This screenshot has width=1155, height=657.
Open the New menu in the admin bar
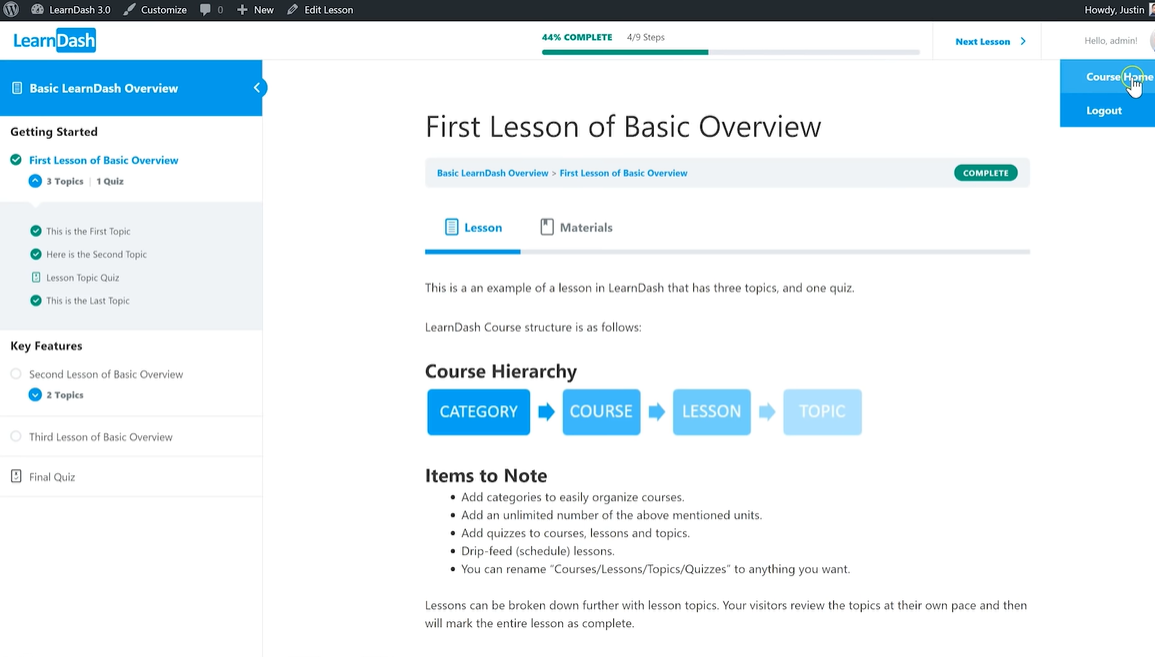[240, 9]
